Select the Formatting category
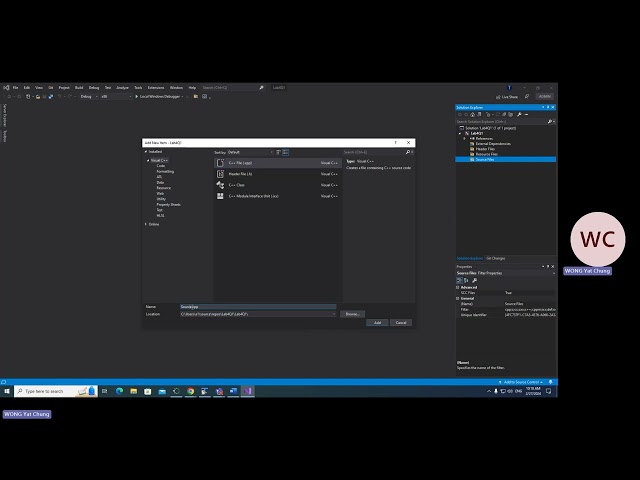 coord(165,171)
